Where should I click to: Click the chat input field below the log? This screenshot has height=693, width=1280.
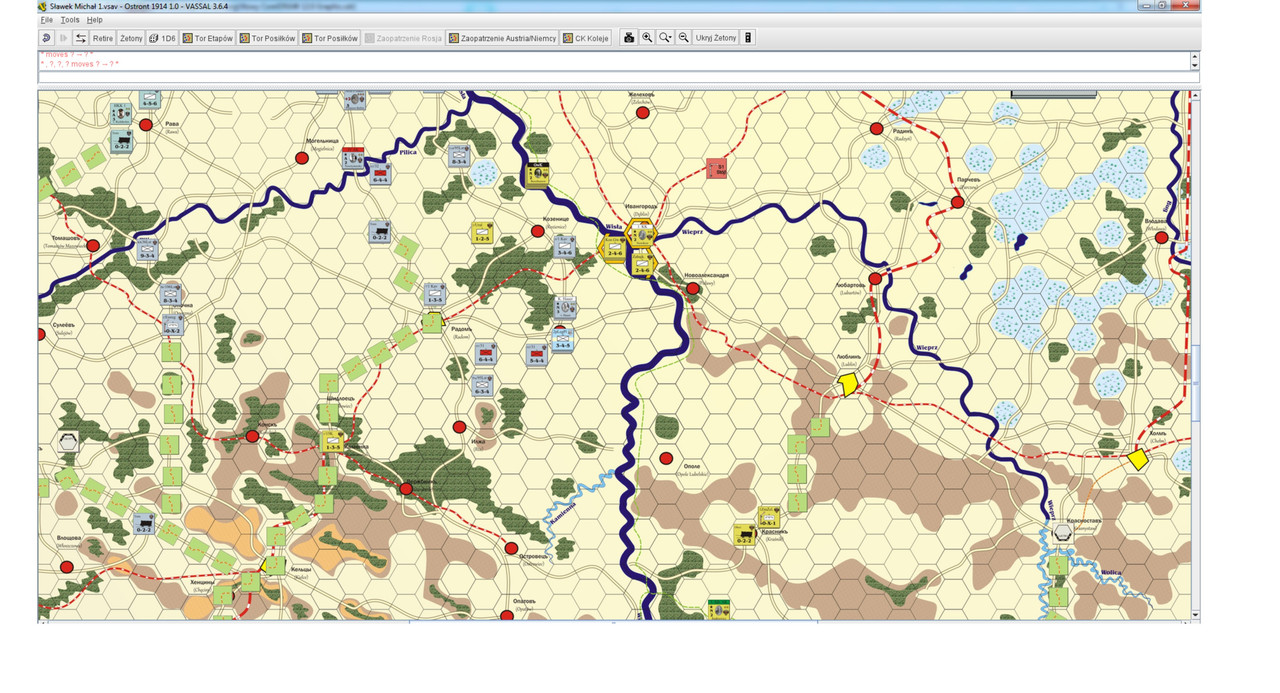tap(619, 77)
